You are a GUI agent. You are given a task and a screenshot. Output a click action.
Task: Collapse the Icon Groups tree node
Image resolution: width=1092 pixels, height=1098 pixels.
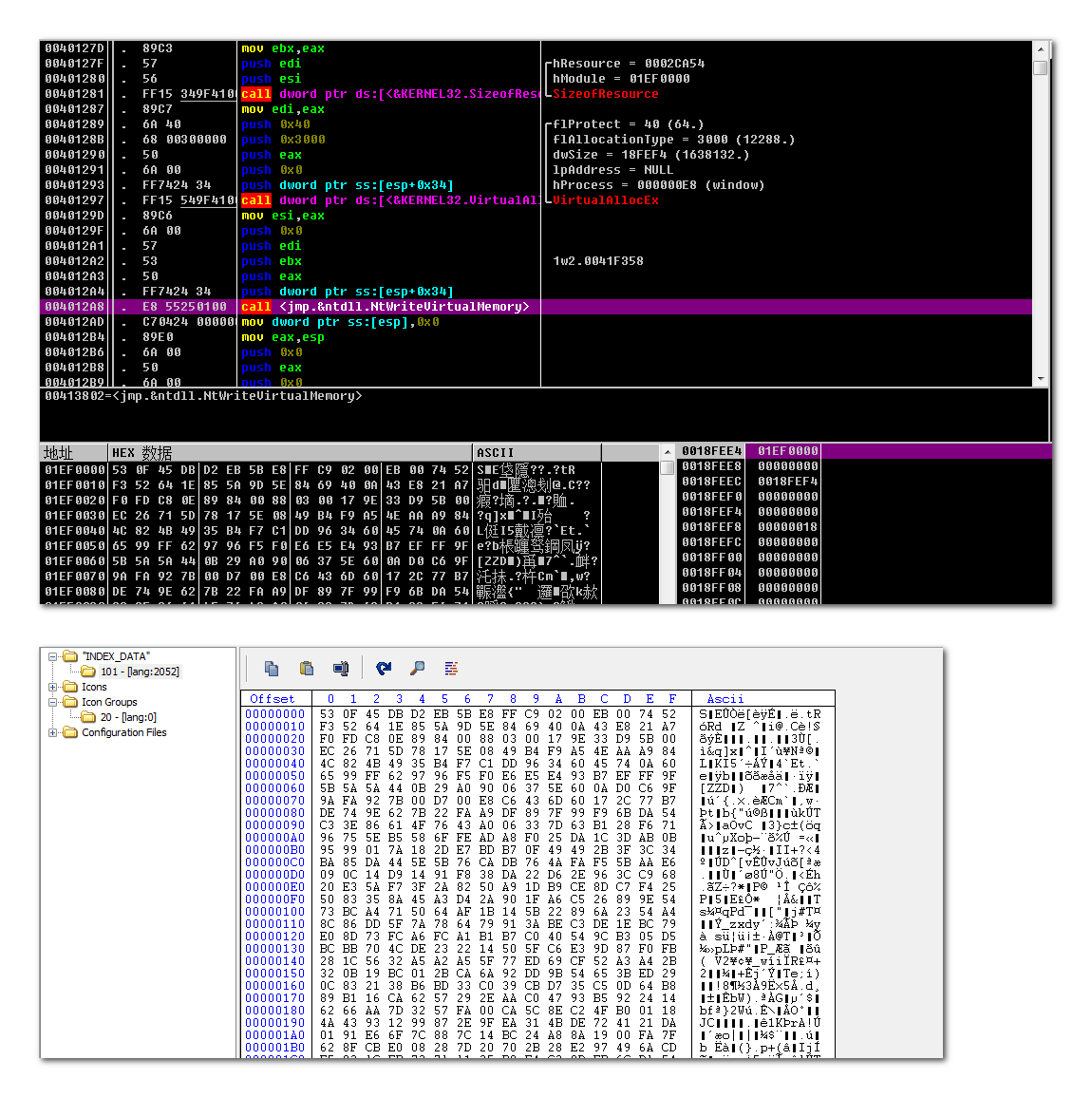[x=52, y=702]
